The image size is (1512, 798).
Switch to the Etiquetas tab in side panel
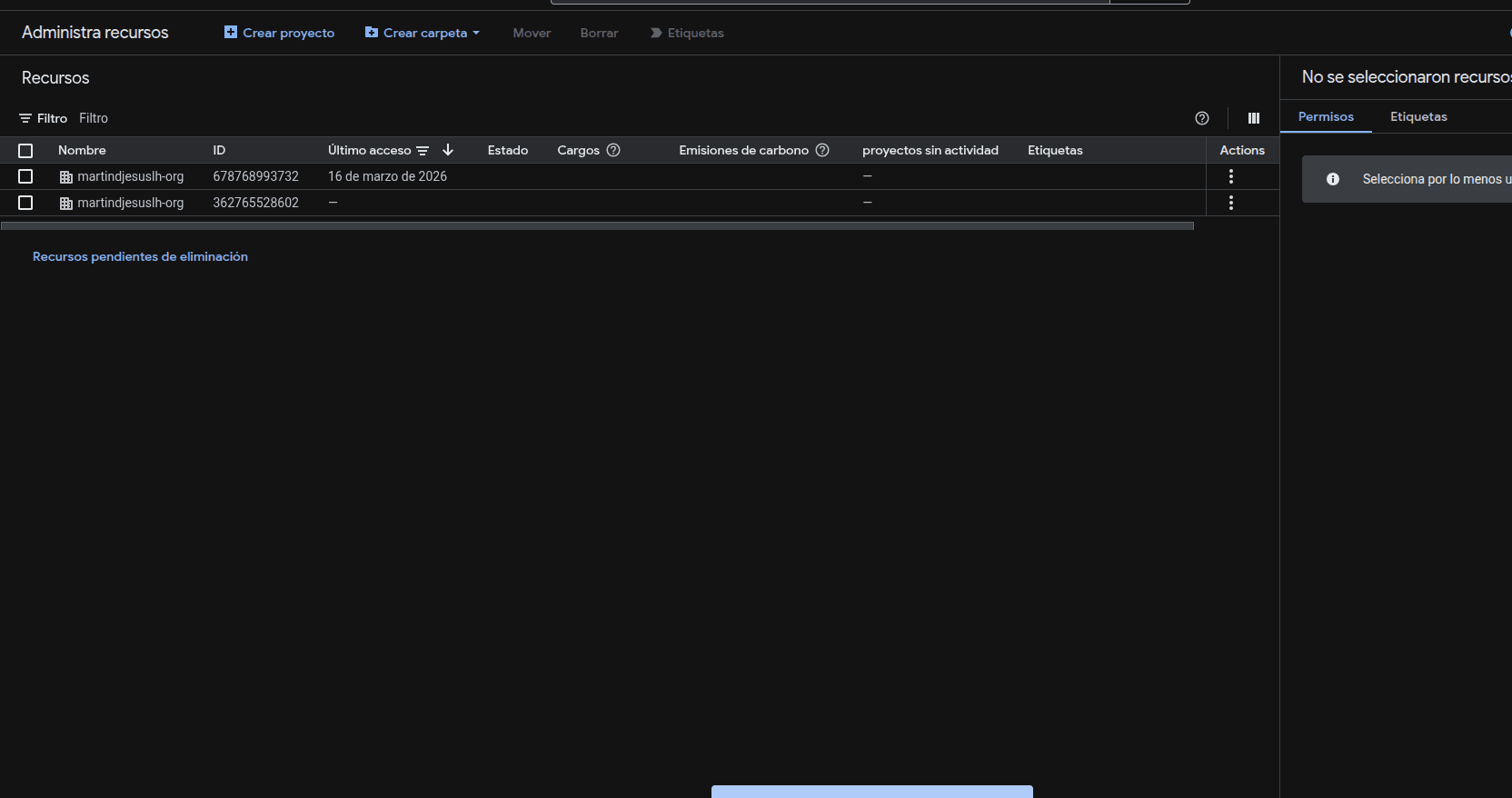1418,116
